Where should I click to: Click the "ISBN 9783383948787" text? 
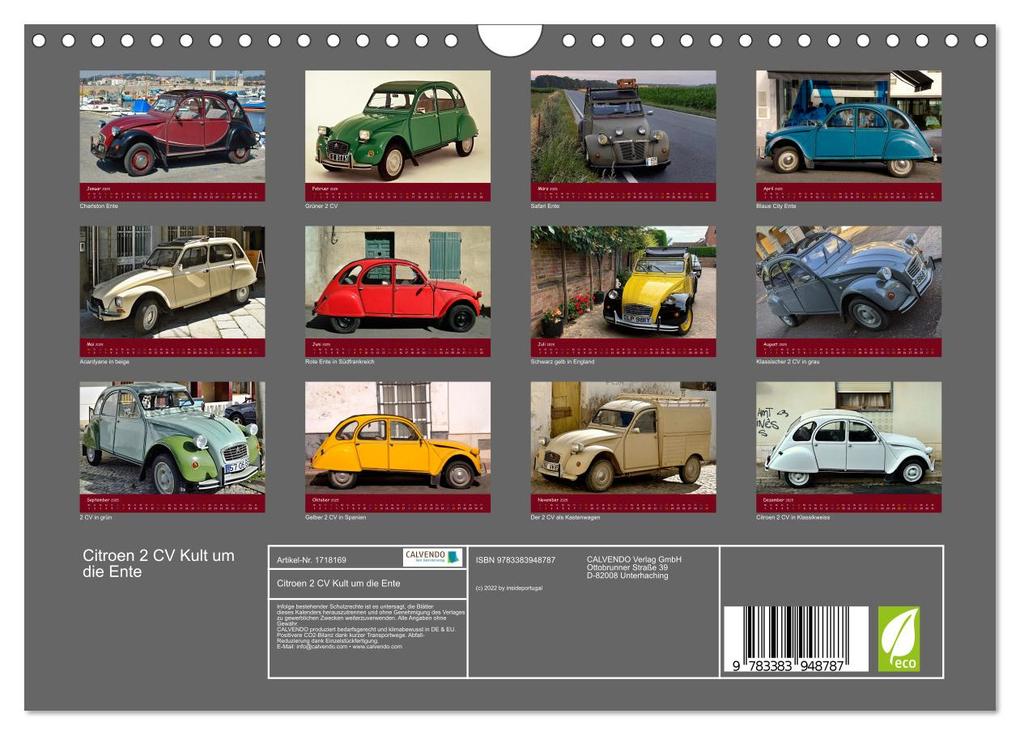515,560
